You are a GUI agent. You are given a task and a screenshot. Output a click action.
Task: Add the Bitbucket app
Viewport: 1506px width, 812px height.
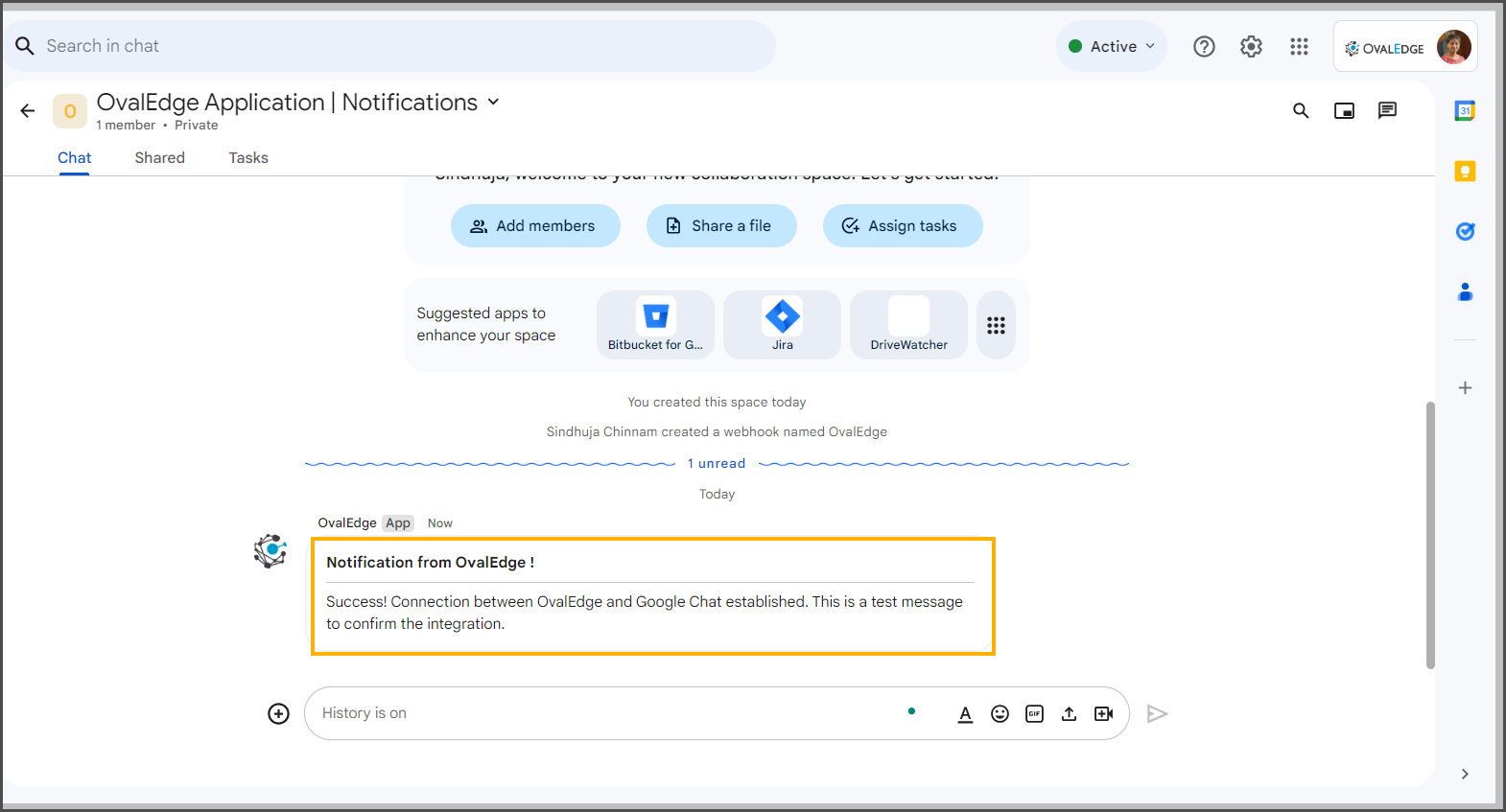pyautogui.click(x=655, y=325)
